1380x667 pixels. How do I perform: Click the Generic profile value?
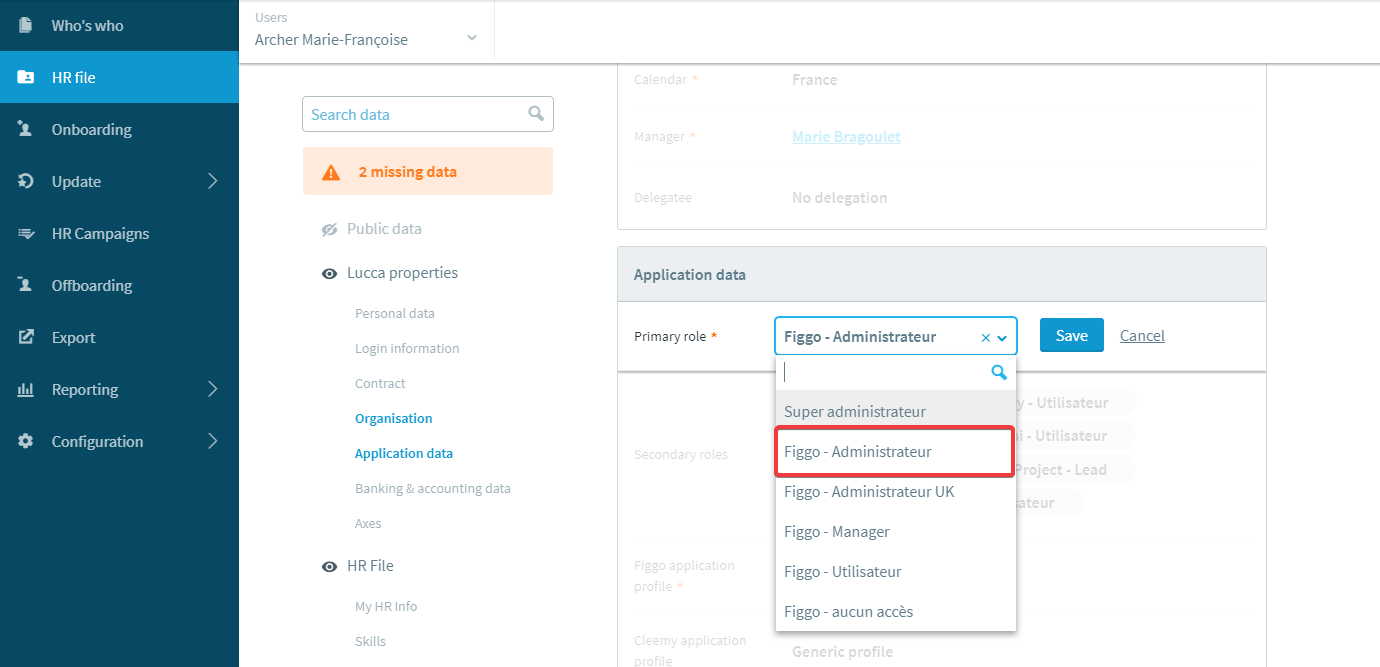[x=842, y=652]
